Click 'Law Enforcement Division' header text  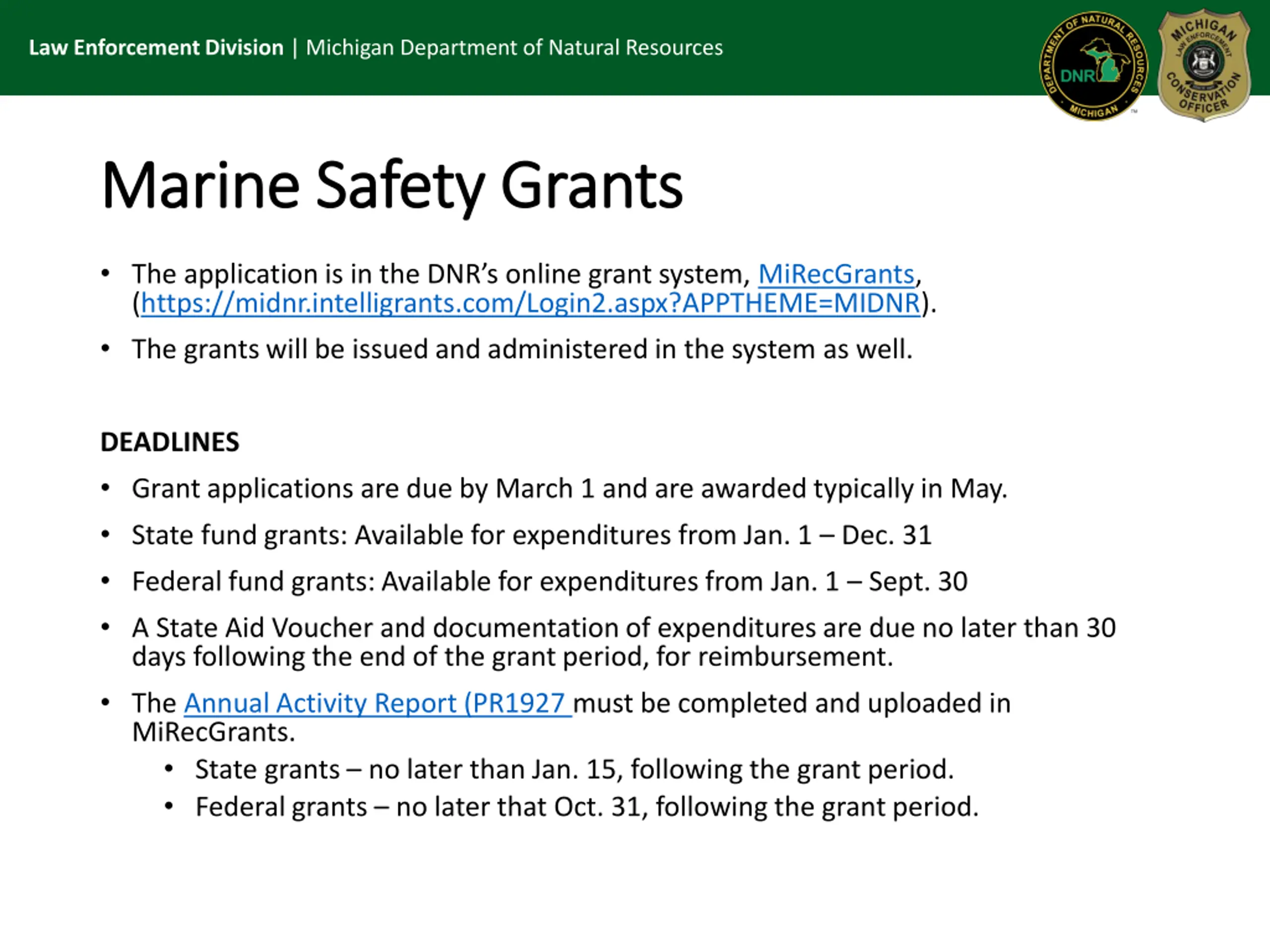tap(156, 48)
